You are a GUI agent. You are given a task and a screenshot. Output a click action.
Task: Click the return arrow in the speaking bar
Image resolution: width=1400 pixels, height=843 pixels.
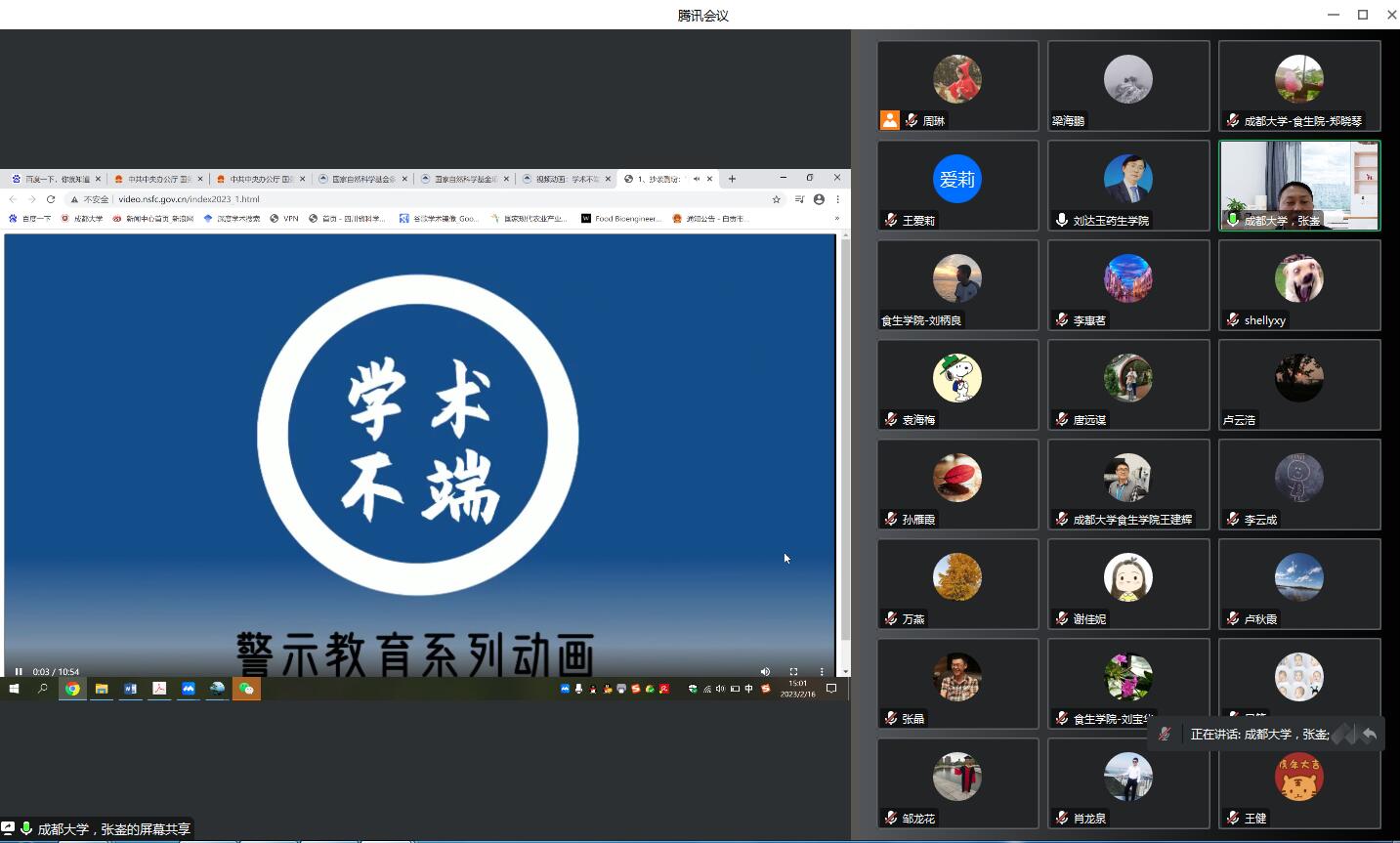coord(1370,735)
